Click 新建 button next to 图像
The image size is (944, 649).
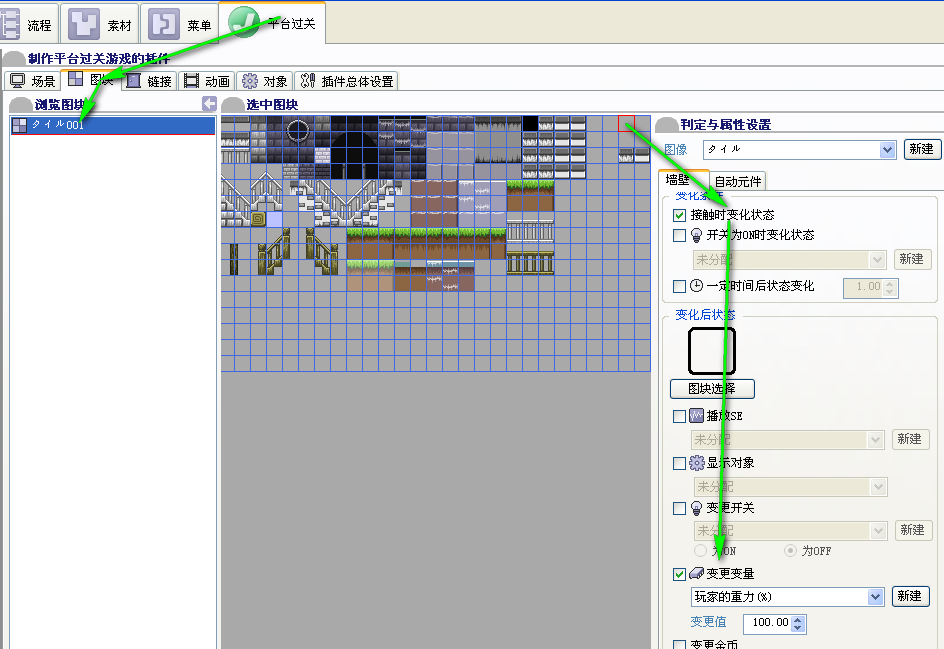coord(922,149)
